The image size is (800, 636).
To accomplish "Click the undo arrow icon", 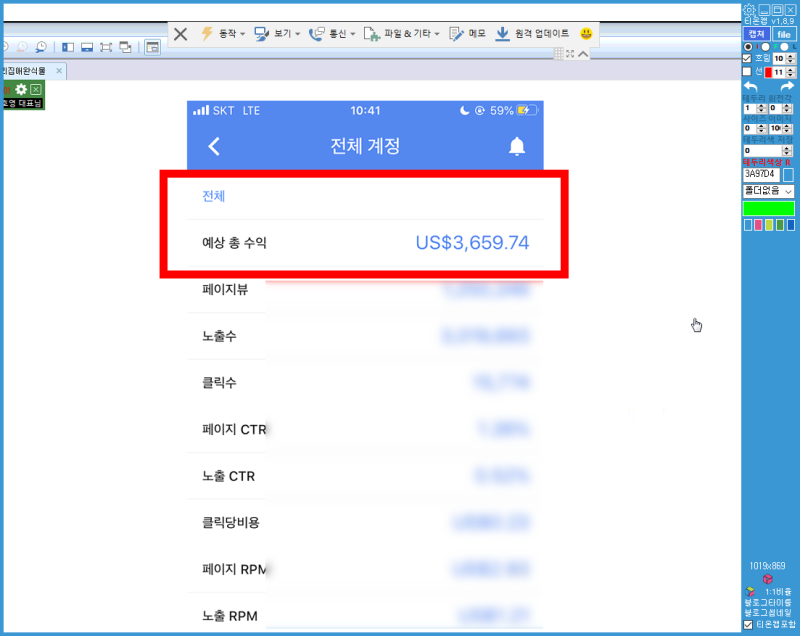I will 751,86.
